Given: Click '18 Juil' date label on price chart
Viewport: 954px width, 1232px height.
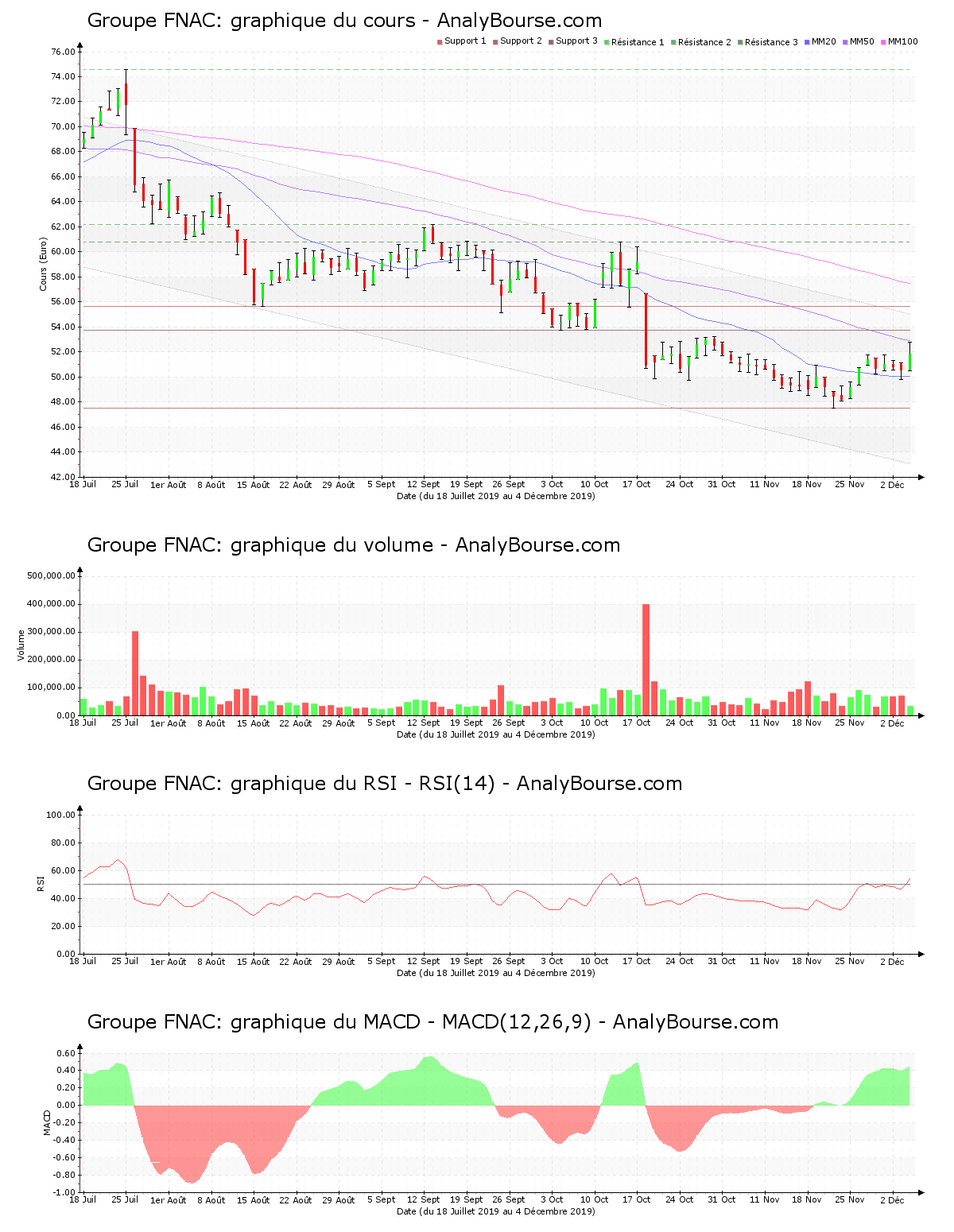Looking at the screenshot, I should (x=83, y=484).
